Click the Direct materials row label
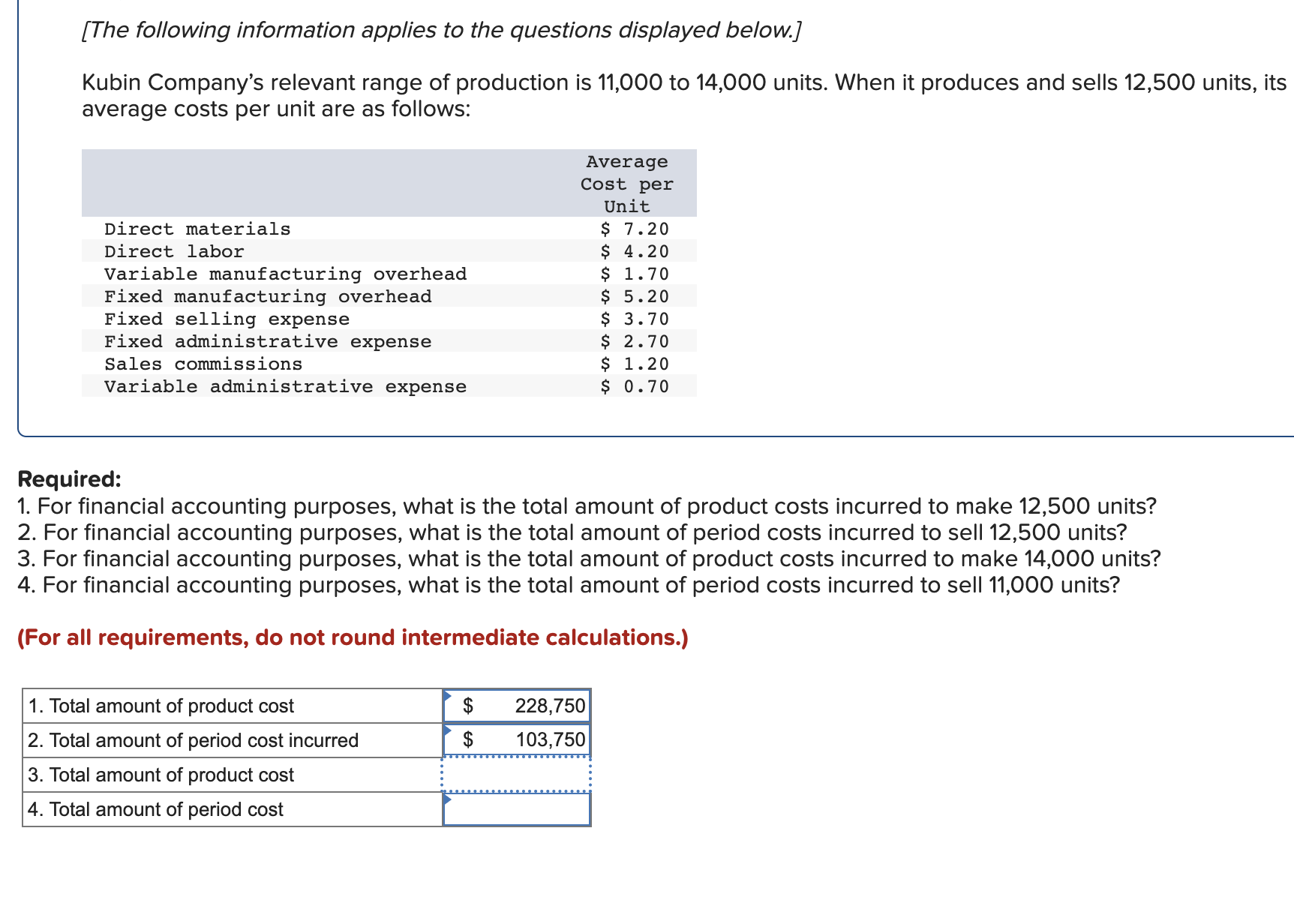The image size is (1294, 924). click(x=197, y=229)
